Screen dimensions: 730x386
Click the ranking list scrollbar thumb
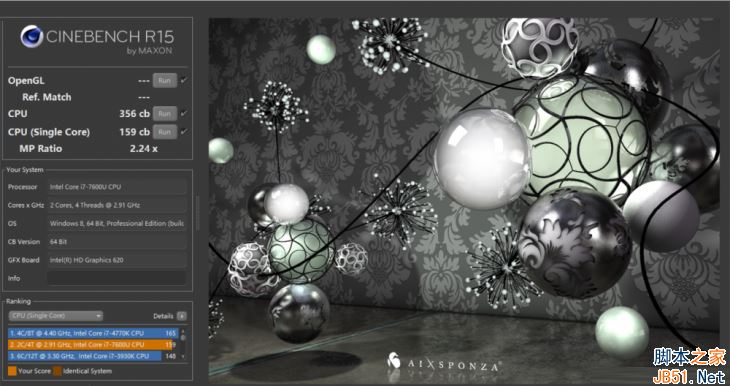tap(183, 337)
